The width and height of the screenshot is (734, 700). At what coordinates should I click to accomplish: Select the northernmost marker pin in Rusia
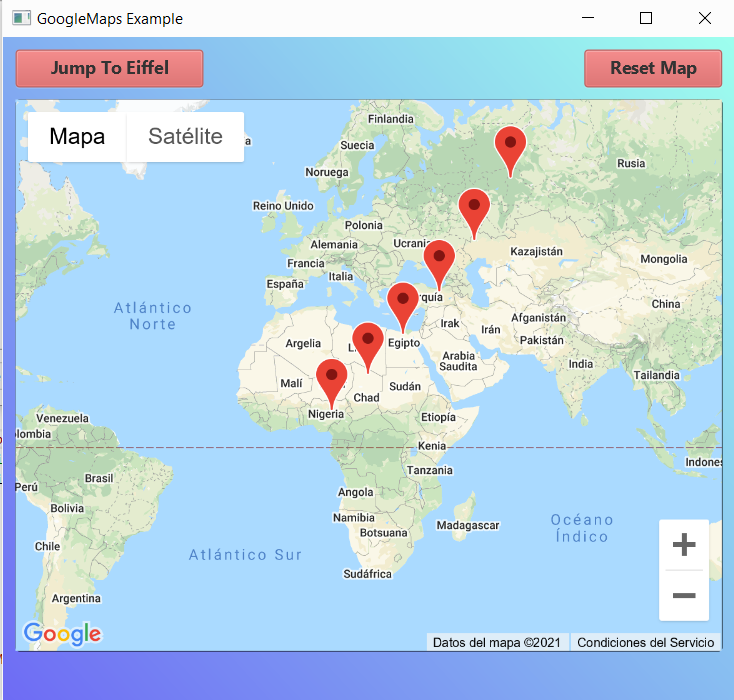tap(510, 151)
